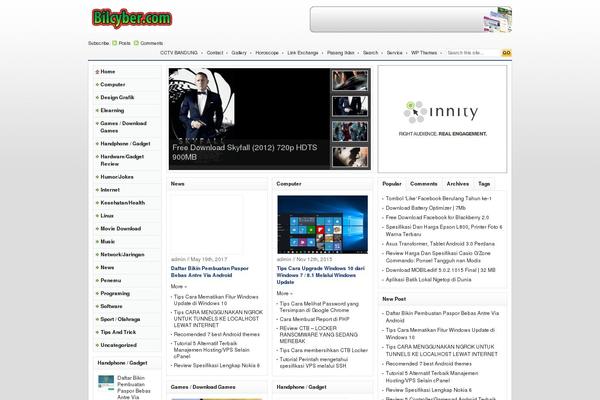Open Tombol 'Like' Facebook popular post
Screen dimensions: 600x400
click(438, 199)
